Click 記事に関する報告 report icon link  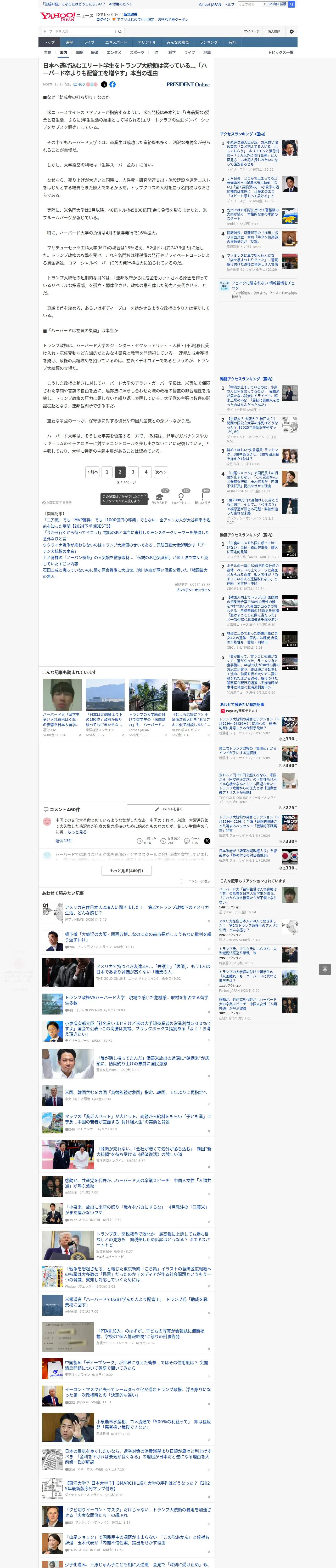point(57,503)
